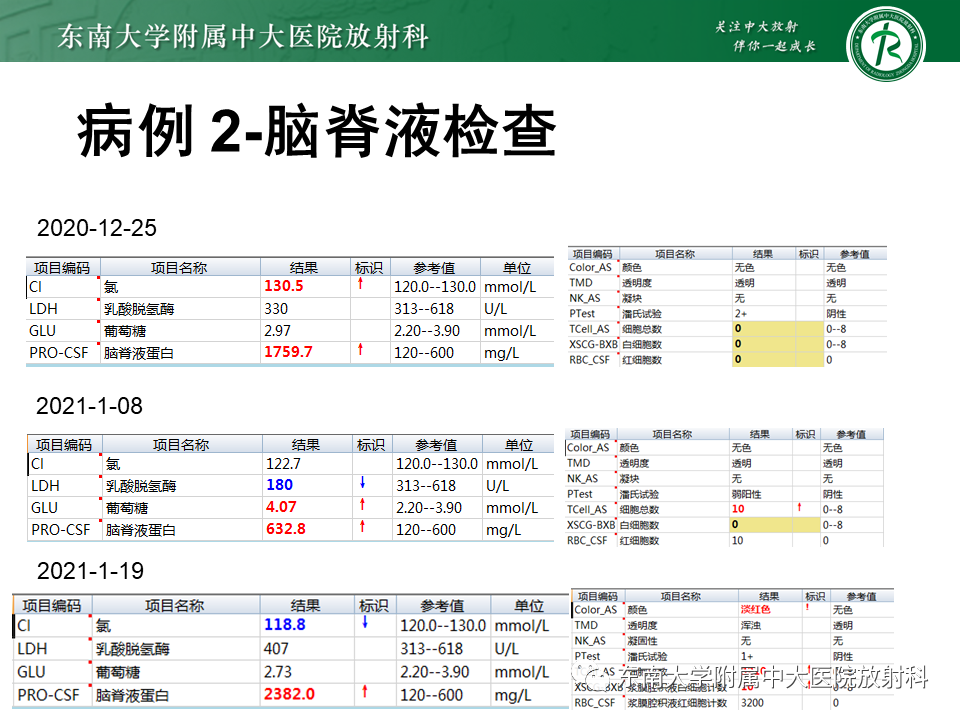Click the Pandy test result 1+
This screenshot has height=720, width=960.
point(747,656)
